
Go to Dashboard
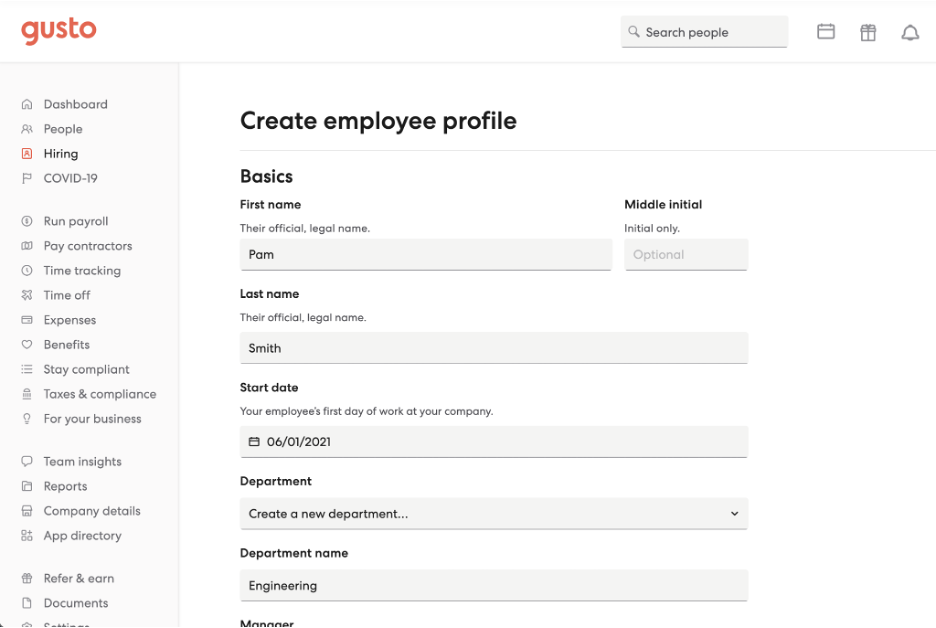pyautogui.click(x=75, y=104)
